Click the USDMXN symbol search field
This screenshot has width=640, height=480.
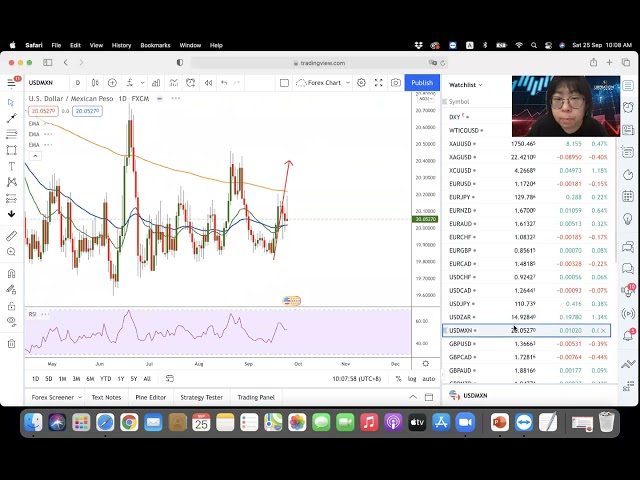42,83
